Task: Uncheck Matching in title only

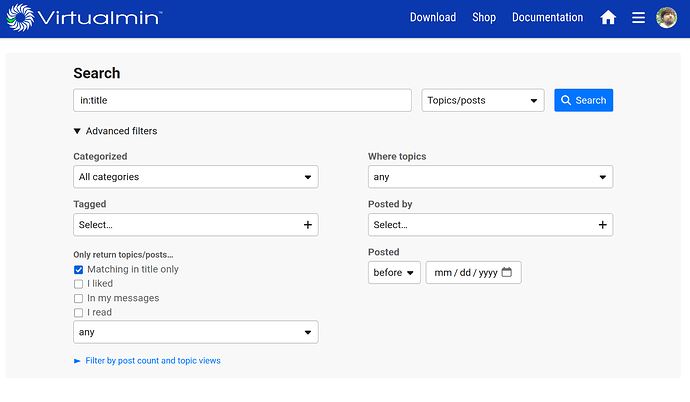Action: pyautogui.click(x=79, y=270)
